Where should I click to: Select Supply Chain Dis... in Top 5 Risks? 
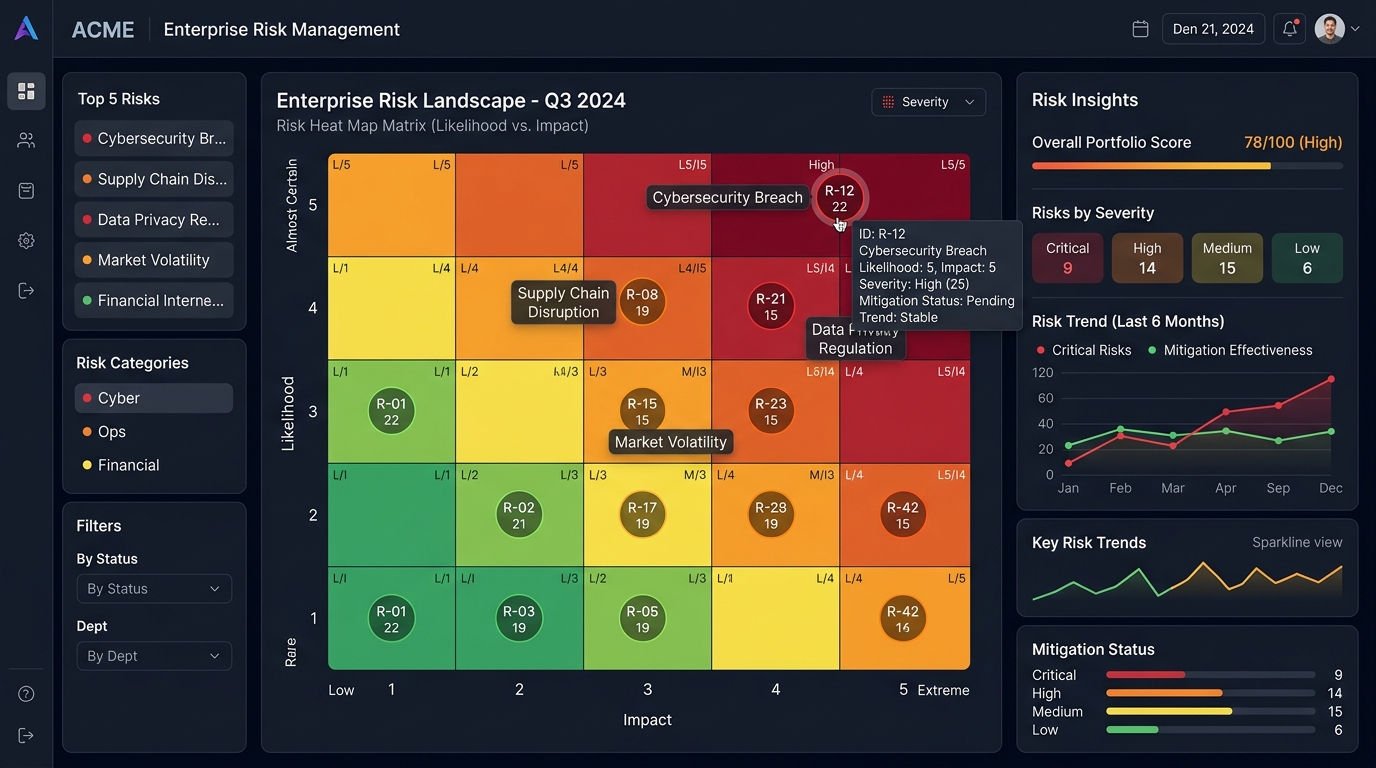click(154, 179)
